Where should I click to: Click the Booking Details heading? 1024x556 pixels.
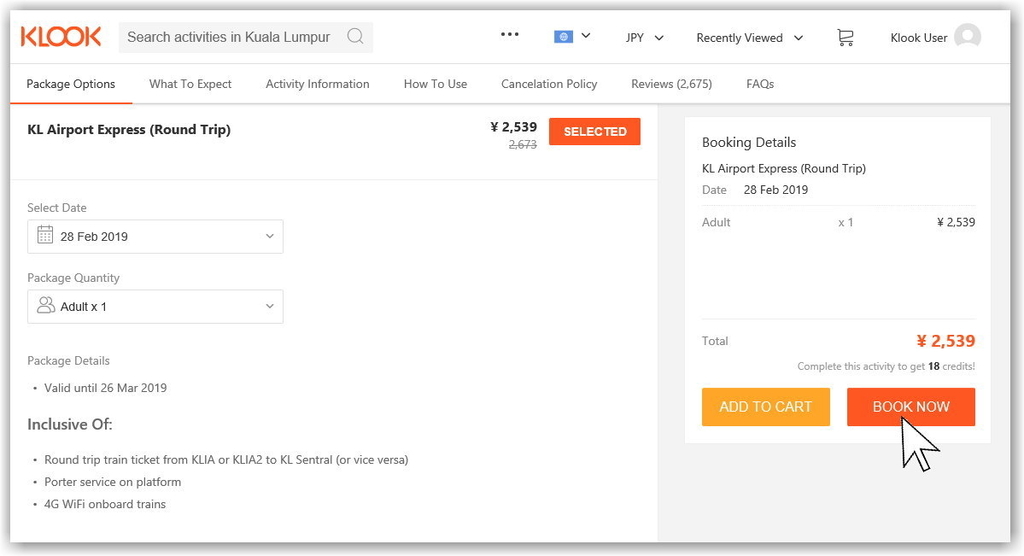click(x=748, y=142)
